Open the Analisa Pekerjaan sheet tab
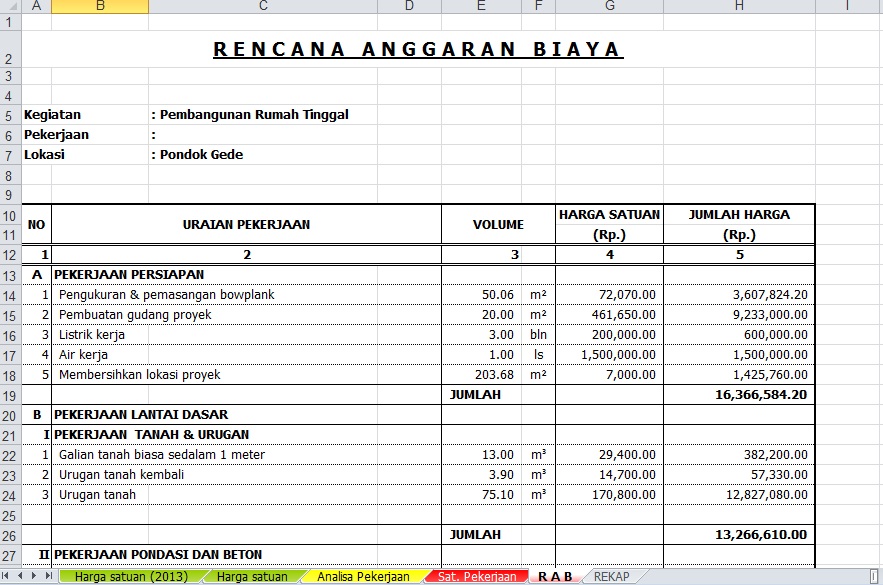 pos(362,577)
